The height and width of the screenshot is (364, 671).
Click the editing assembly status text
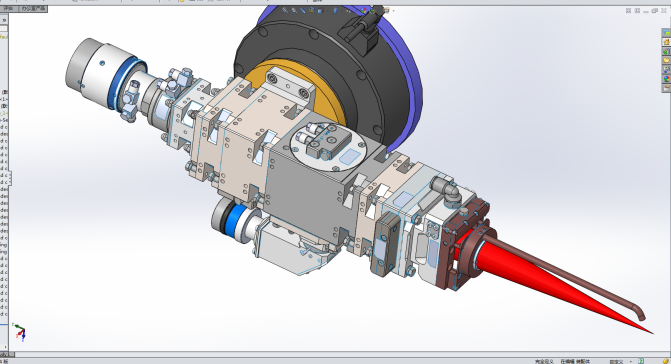pos(576,361)
